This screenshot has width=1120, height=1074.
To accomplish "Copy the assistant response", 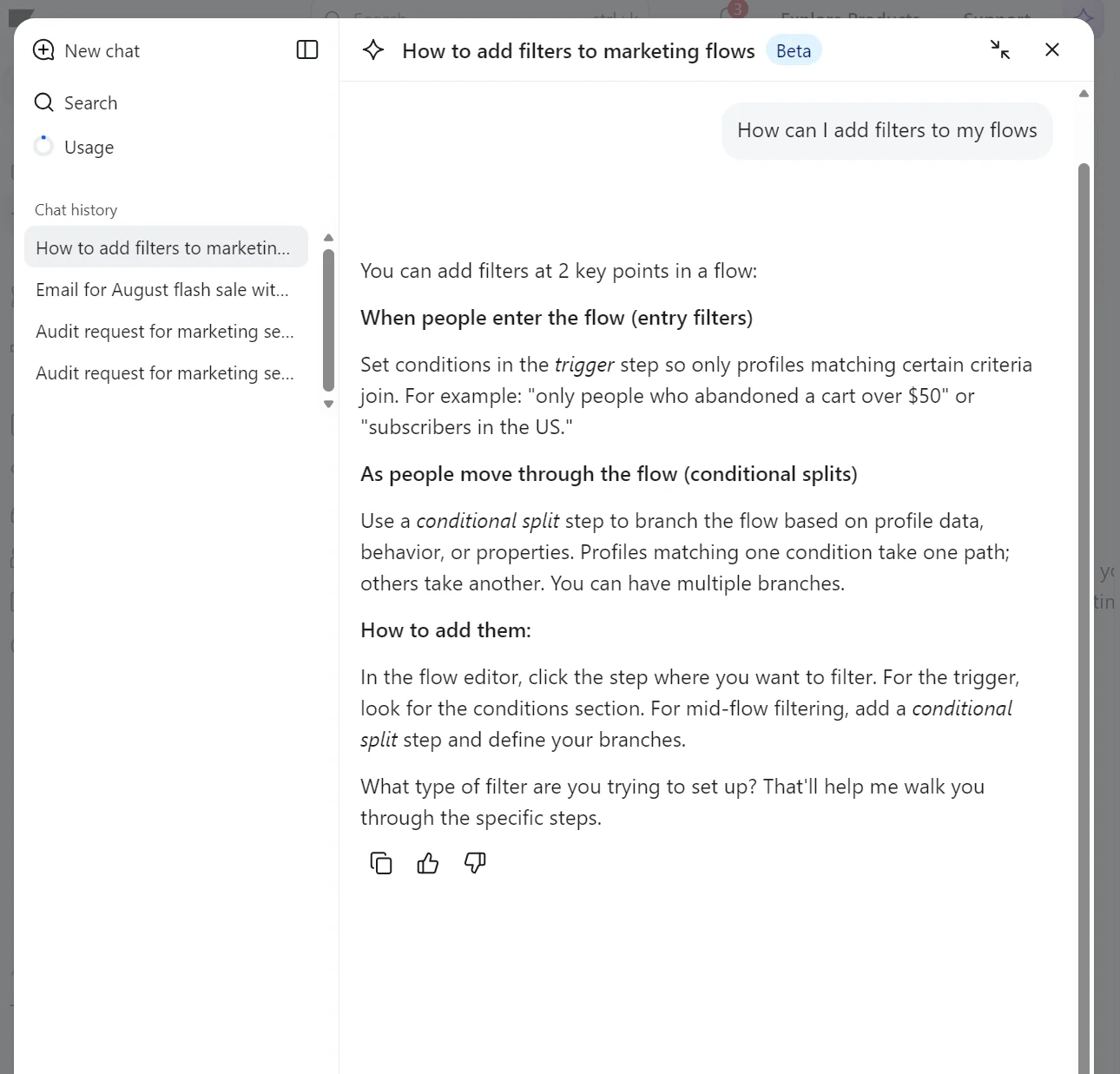I will [x=381, y=863].
